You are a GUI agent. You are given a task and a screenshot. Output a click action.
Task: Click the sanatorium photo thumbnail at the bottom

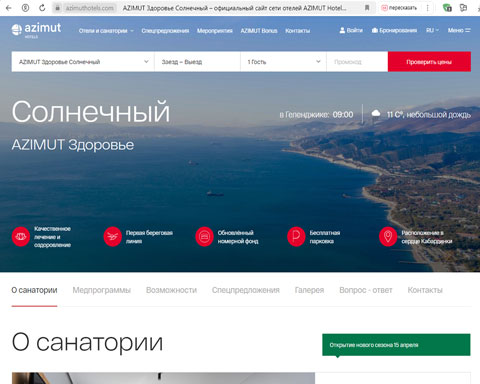click(x=163, y=378)
